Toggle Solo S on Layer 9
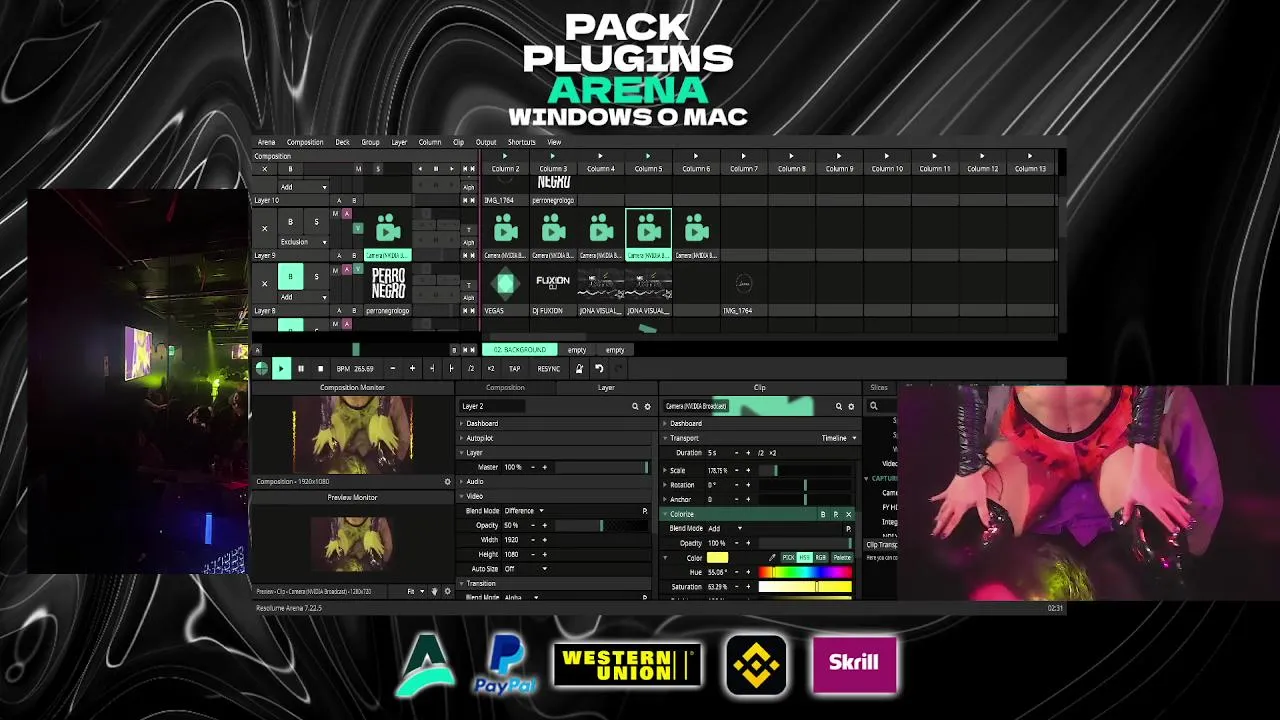The image size is (1280, 720). tap(316, 222)
